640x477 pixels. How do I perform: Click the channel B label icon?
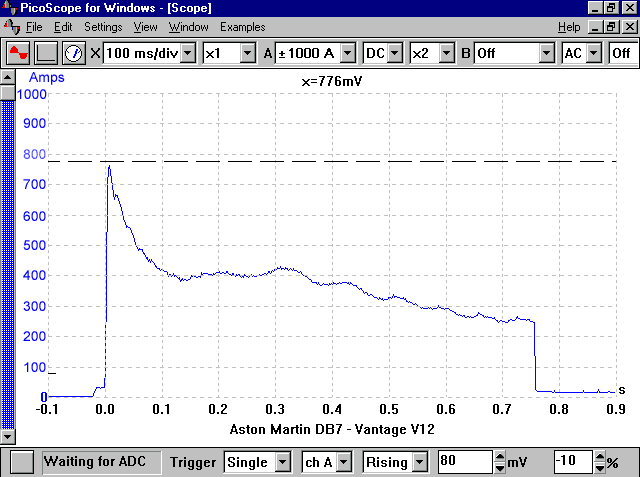464,52
